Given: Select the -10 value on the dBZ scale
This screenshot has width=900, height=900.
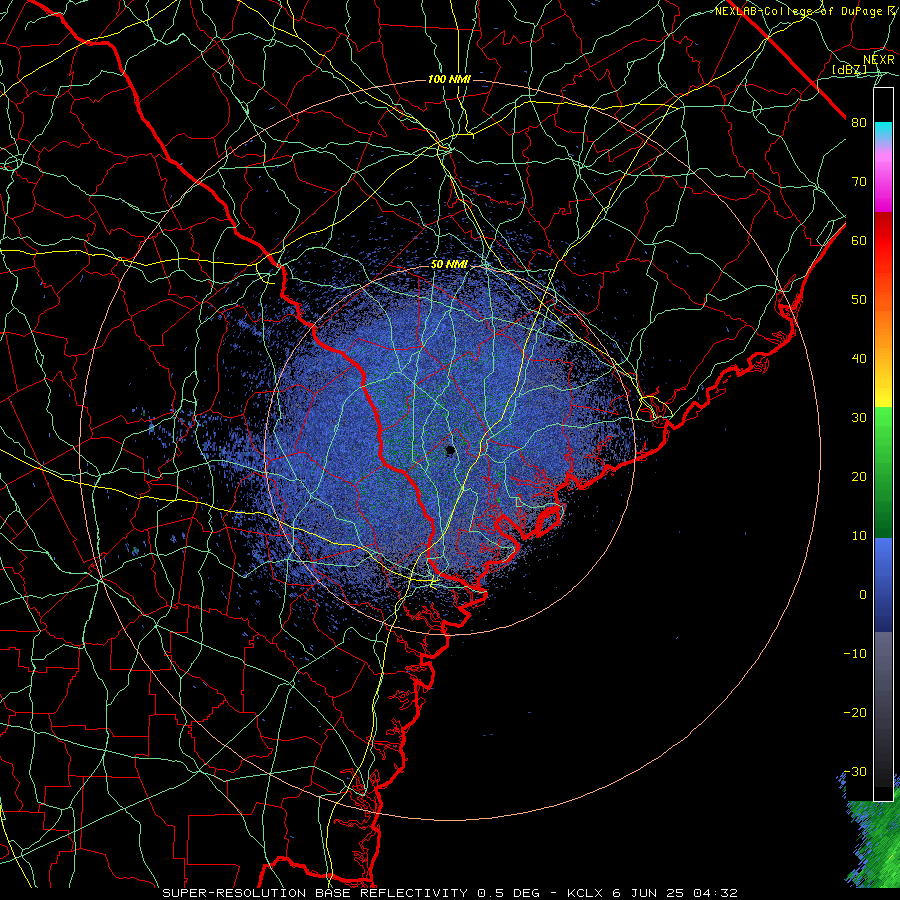Looking at the screenshot, I should pyautogui.click(x=855, y=653).
